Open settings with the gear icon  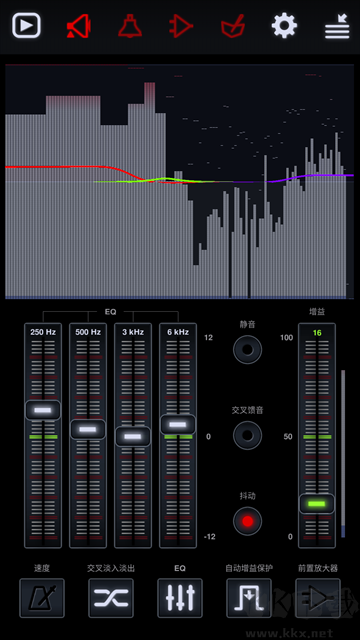284,25
